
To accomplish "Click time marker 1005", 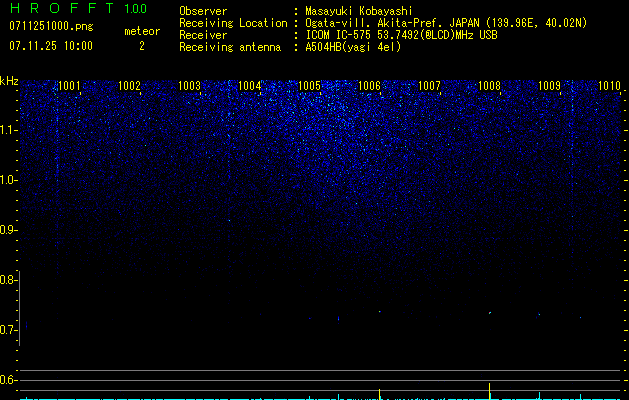I will point(309,86).
